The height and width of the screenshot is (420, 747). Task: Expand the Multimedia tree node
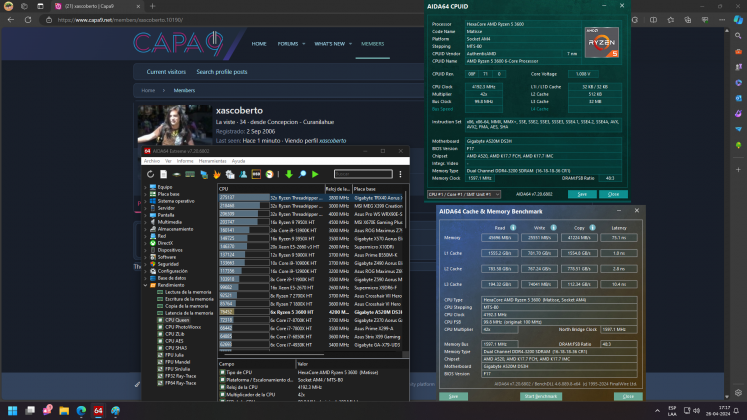146,222
